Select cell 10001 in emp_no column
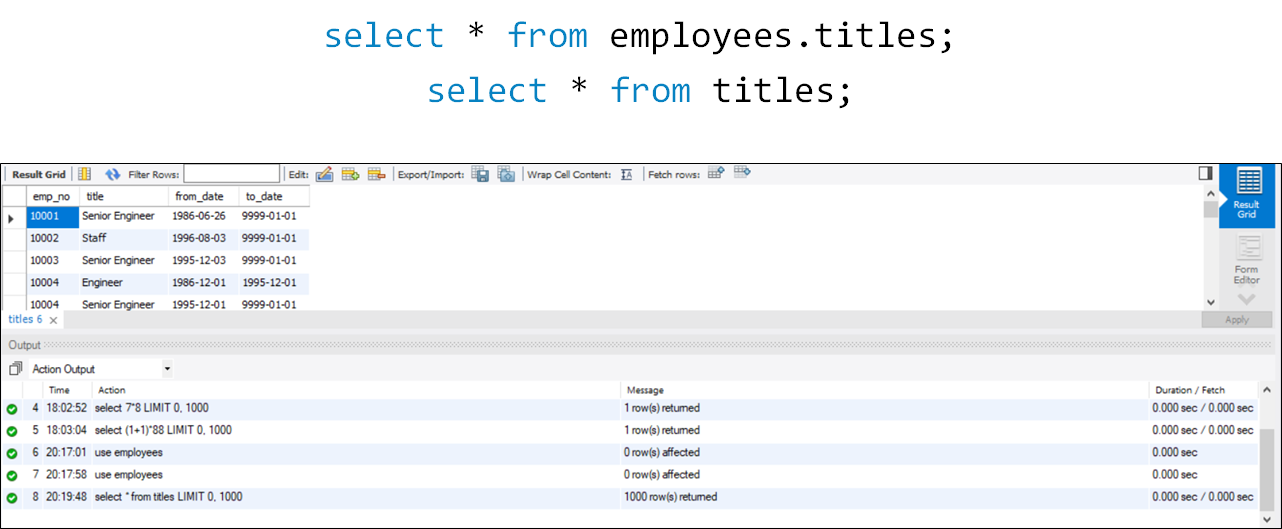The height and width of the screenshot is (529, 1282). coord(52,216)
